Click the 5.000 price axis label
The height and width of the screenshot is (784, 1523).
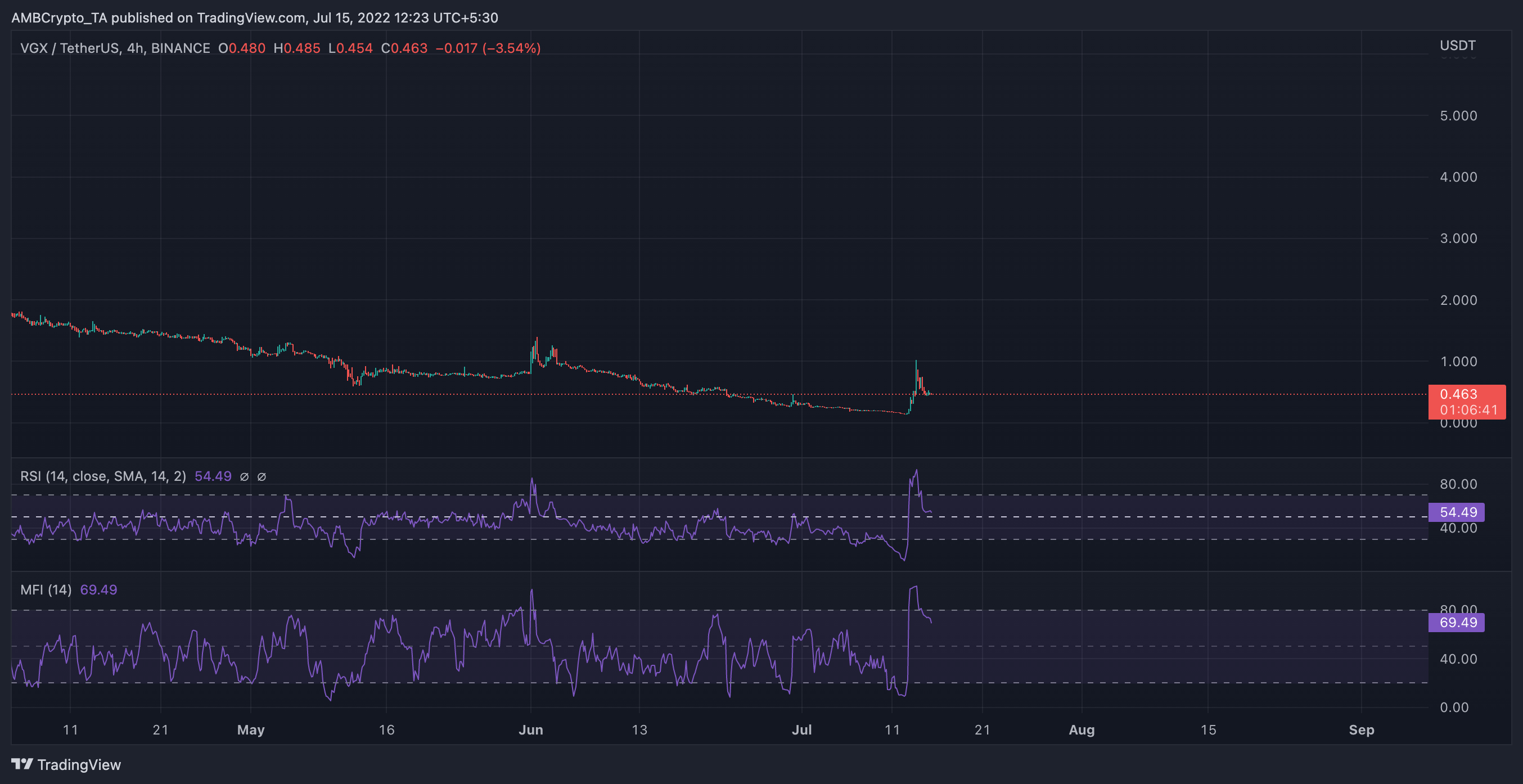point(1458,115)
